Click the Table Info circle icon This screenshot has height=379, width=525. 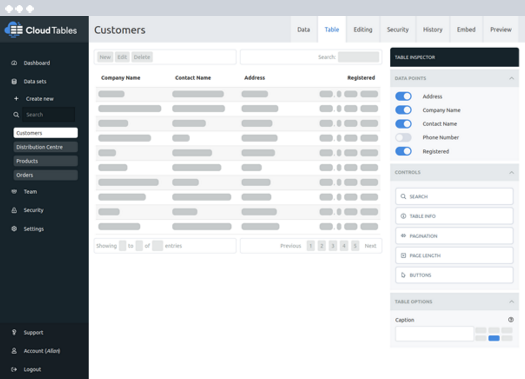tap(403, 216)
